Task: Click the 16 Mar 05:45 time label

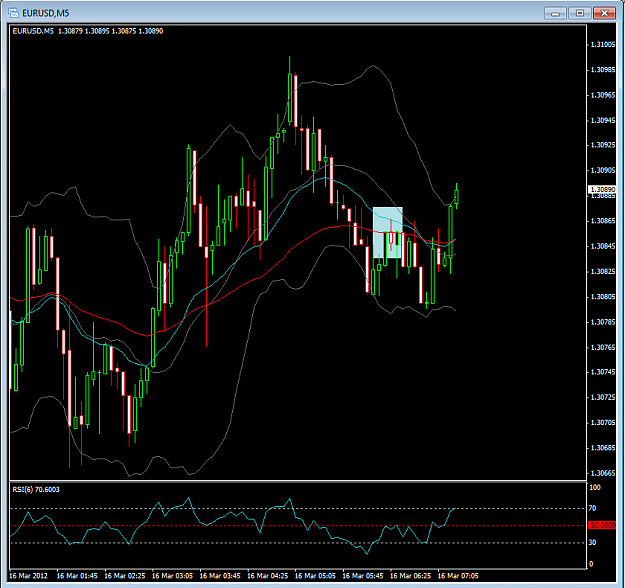Action: point(363,576)
